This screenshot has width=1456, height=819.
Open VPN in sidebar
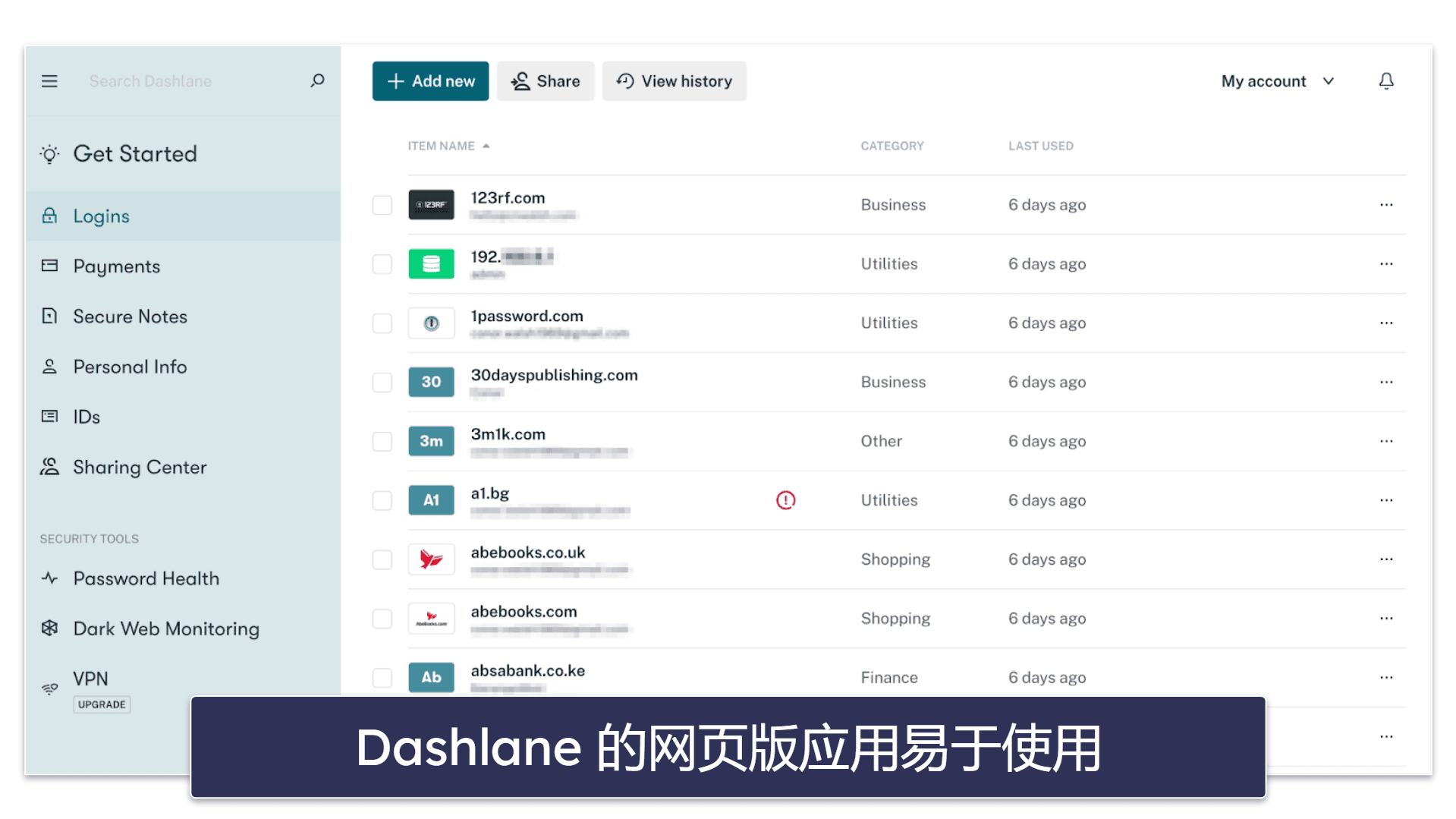[90, 679]
